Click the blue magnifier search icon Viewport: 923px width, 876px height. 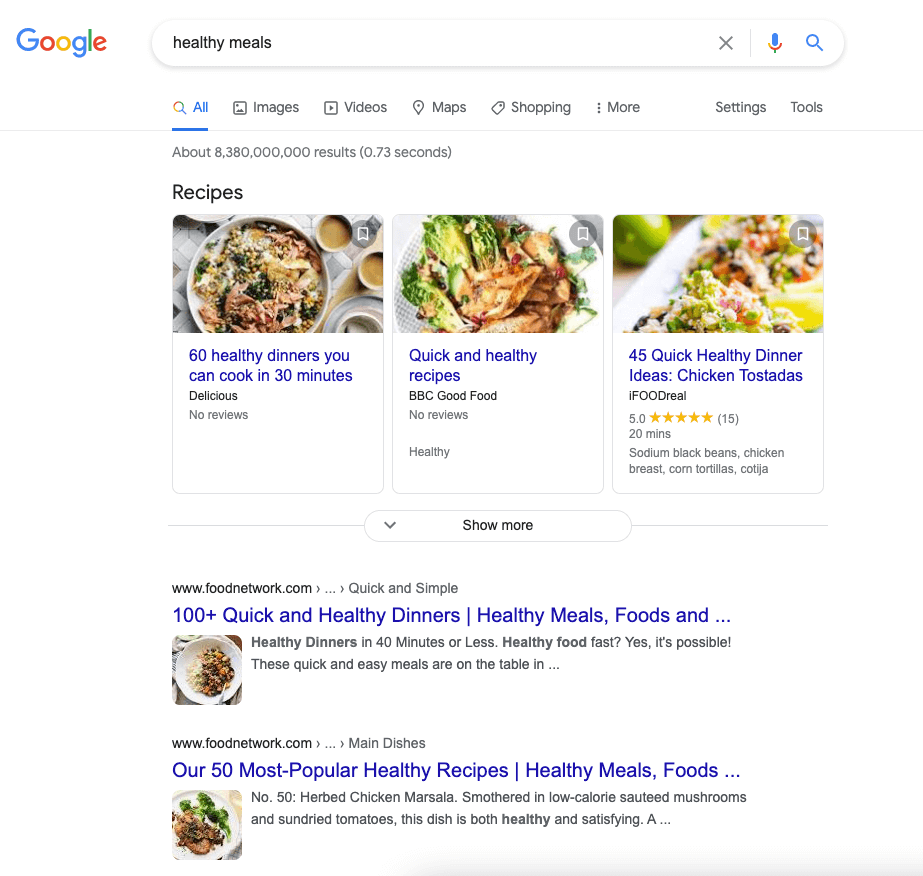click(x=815, y=43)
